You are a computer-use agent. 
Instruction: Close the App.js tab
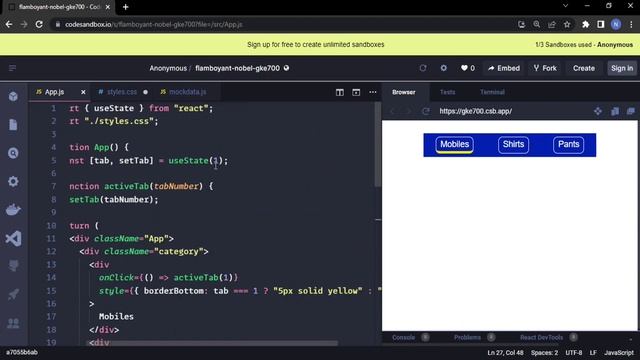(x=83, y=92)
